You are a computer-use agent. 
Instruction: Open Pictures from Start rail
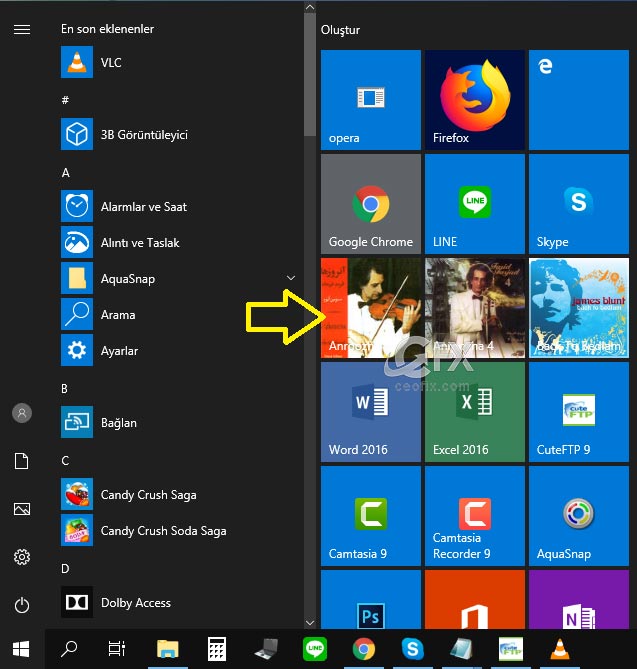[x=22, y=509]
